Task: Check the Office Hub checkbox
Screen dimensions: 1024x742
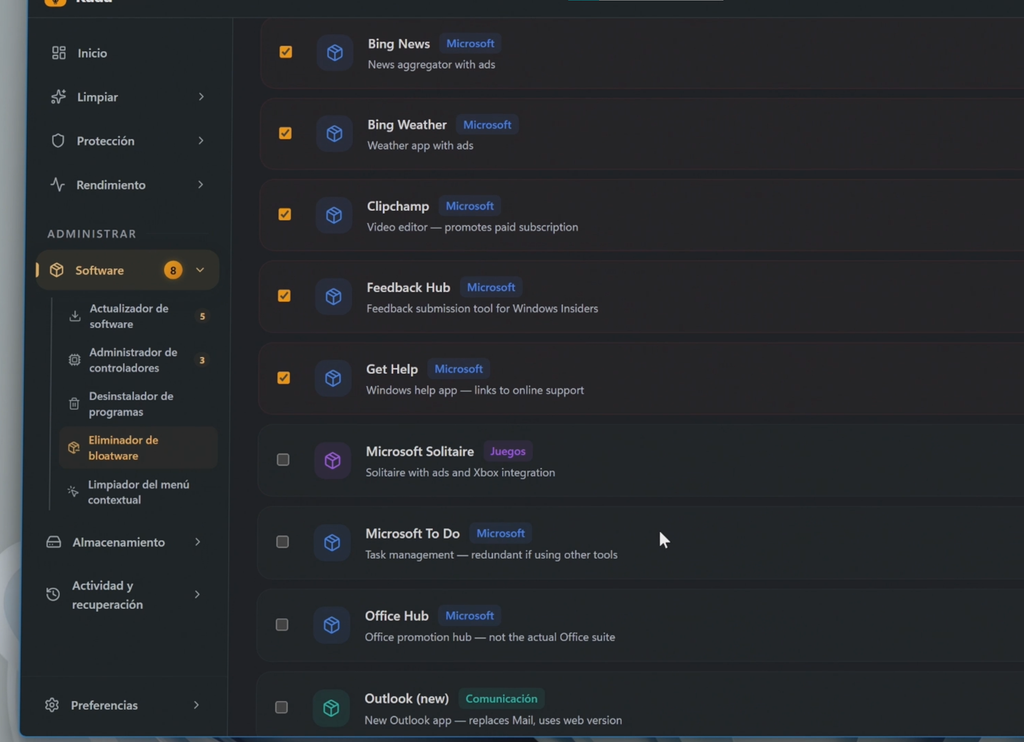Action: tap(281, 625)
